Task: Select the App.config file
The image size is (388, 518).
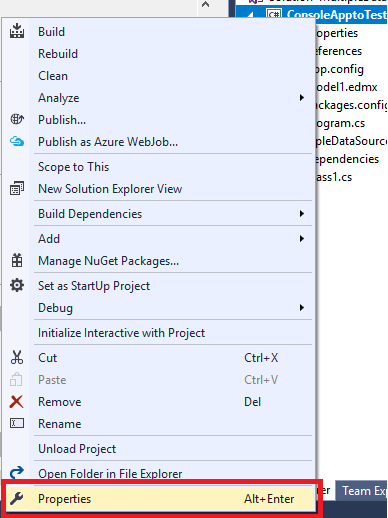Action: (x=339, y=69)
